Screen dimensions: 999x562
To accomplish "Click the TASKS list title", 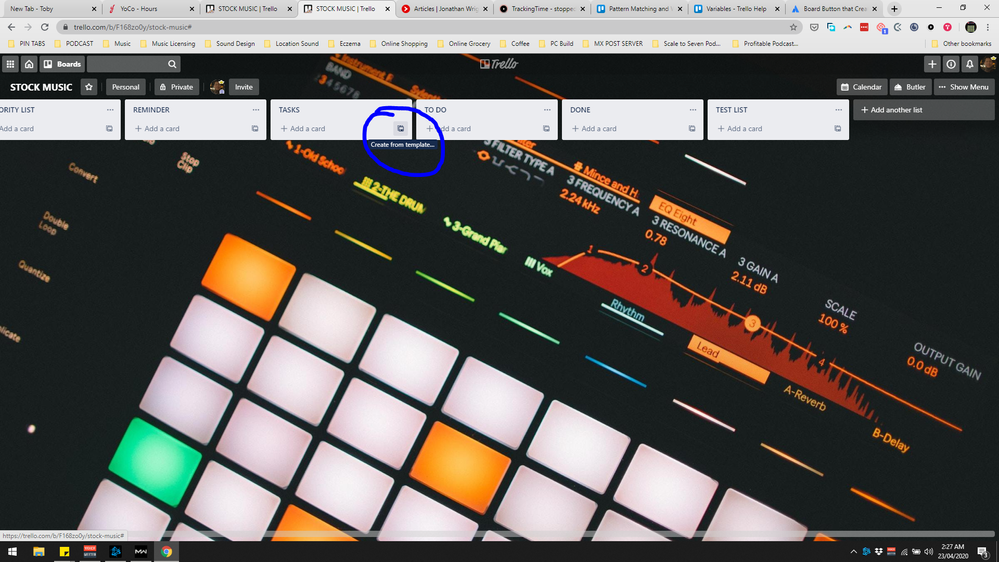I will [x=289, y=110].
